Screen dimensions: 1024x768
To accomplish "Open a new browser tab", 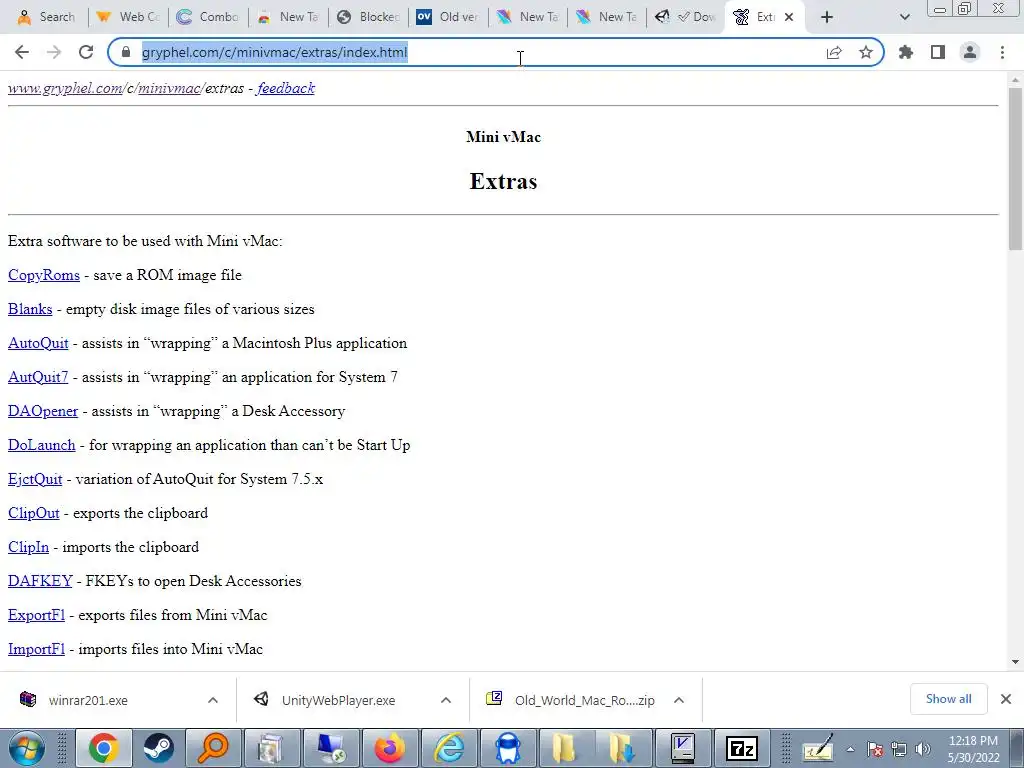I will (827, 17).
